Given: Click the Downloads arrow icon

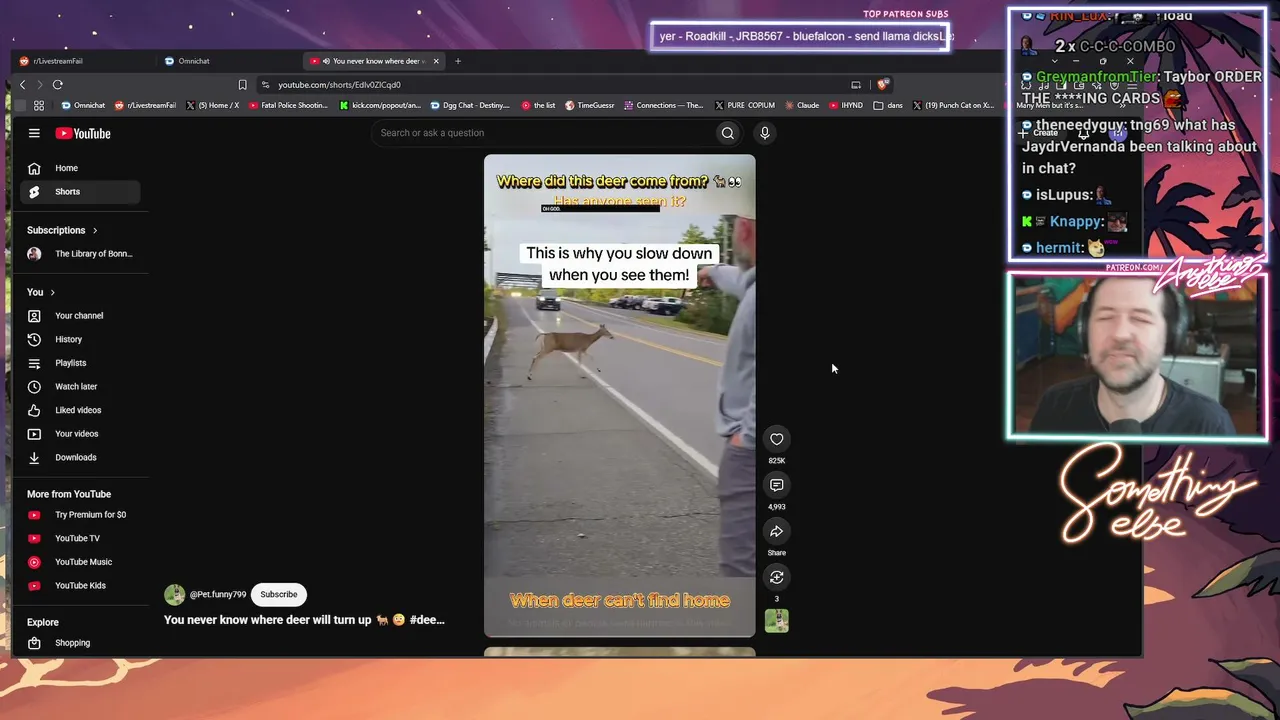Looking at the screenshot, I should click(34, 458).
